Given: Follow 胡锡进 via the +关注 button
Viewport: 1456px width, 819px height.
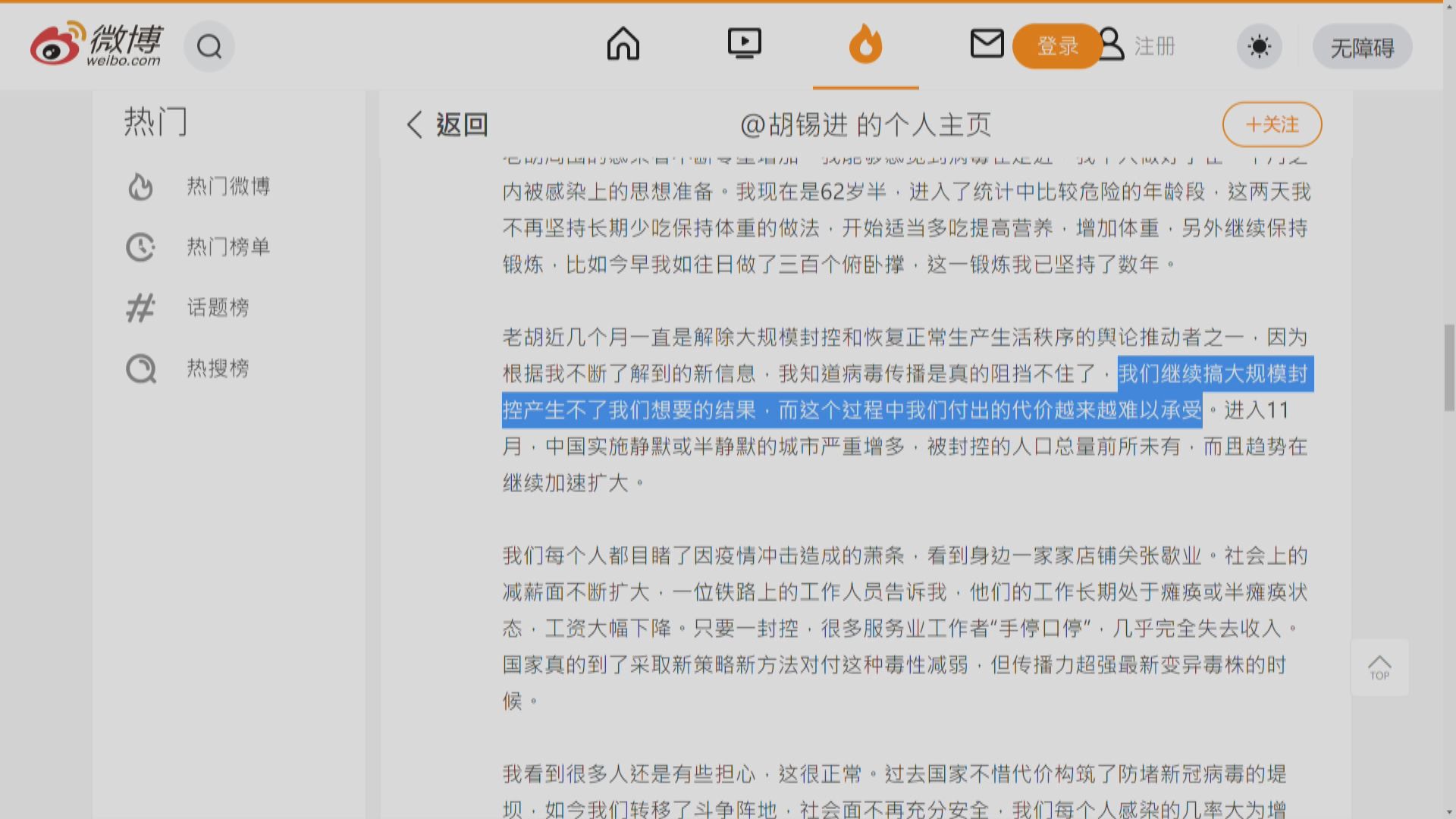Looking at the screenshot, I should [1272, 124].
